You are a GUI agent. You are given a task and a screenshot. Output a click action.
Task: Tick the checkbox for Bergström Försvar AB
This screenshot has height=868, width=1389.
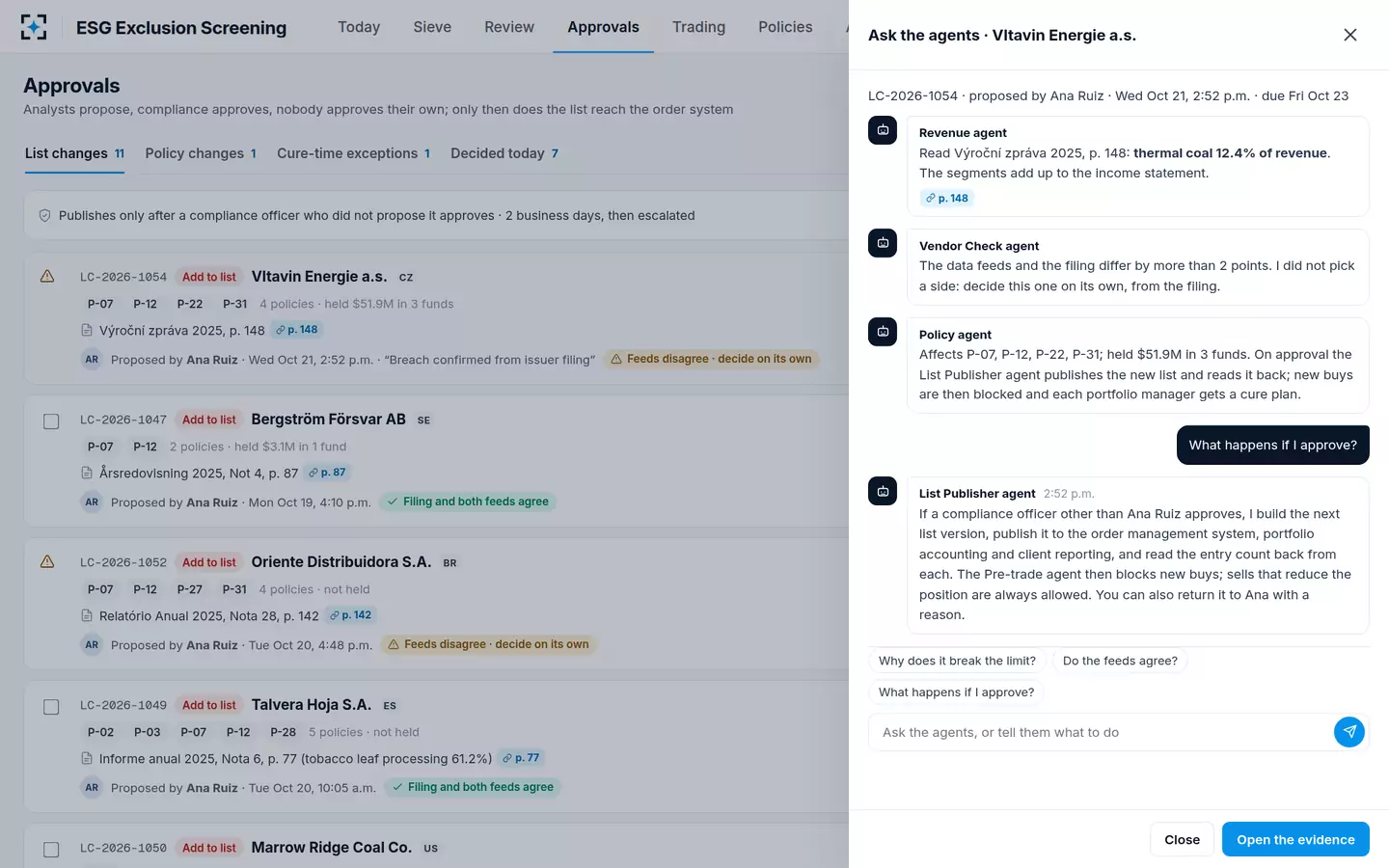[51, 421]
